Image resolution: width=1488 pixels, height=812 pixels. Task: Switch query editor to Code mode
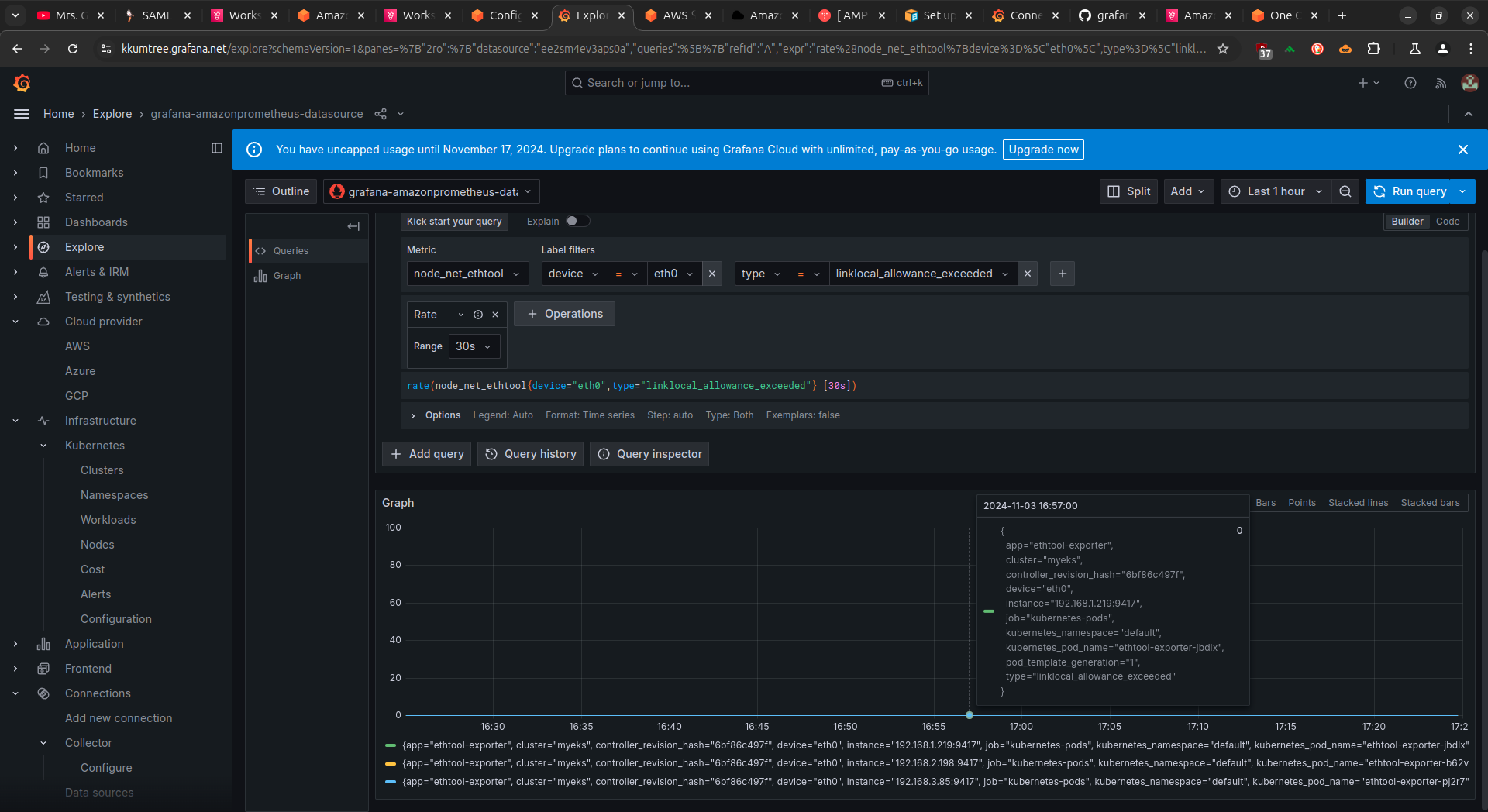1448,222
